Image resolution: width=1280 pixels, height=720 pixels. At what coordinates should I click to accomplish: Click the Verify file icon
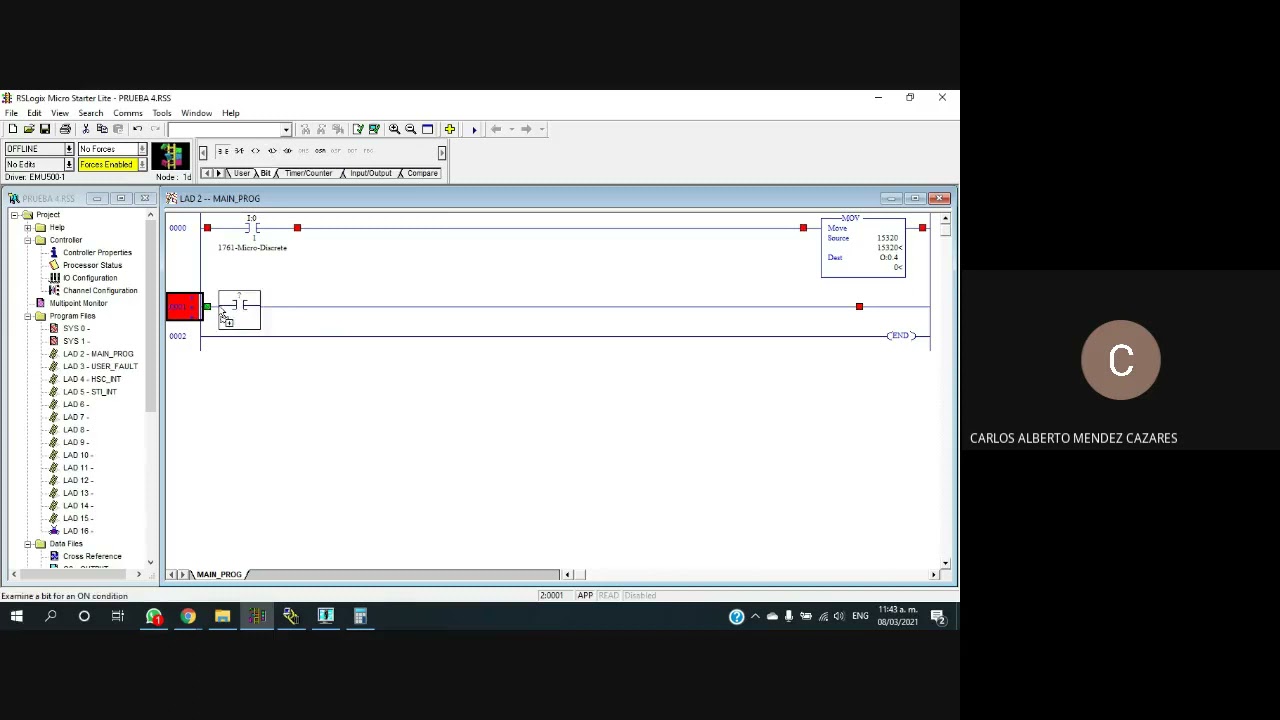click(x=358, y=129)
